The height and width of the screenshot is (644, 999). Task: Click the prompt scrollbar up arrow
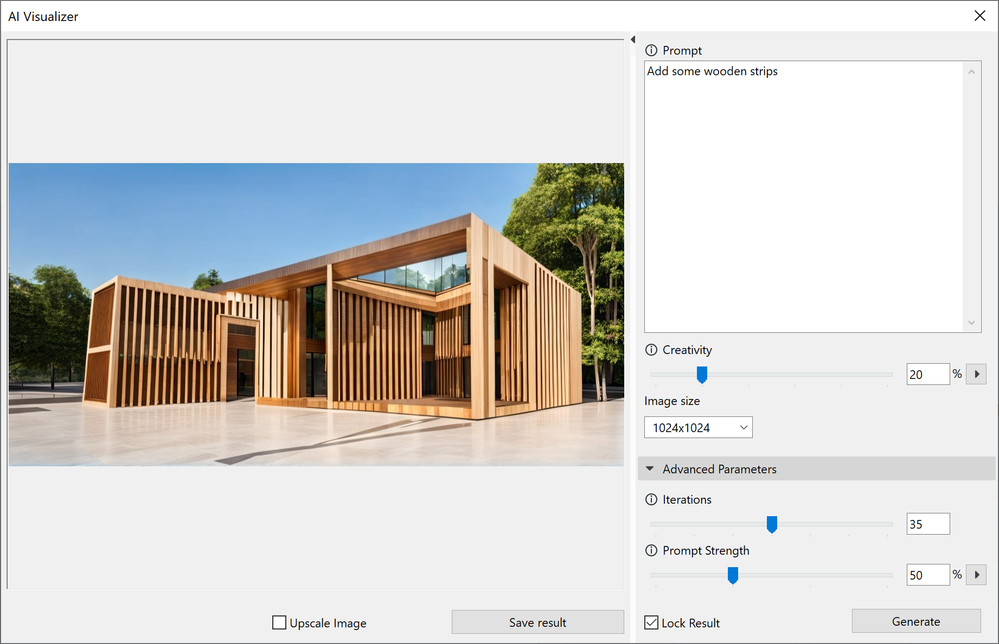[x=972, y=71]
